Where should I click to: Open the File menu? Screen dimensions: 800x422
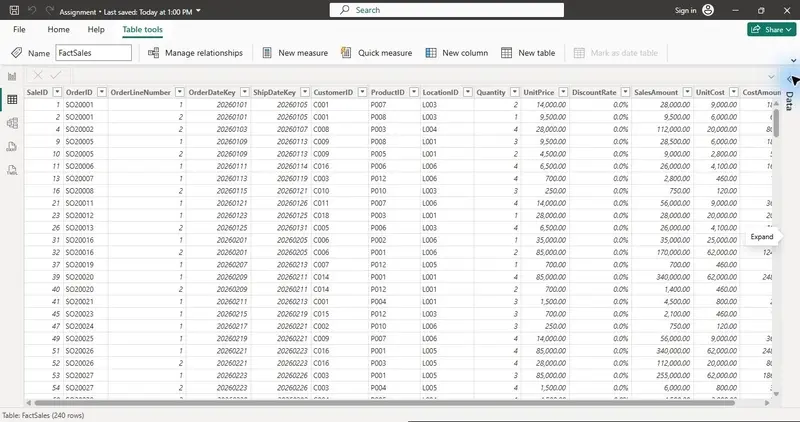pos(19,30)
